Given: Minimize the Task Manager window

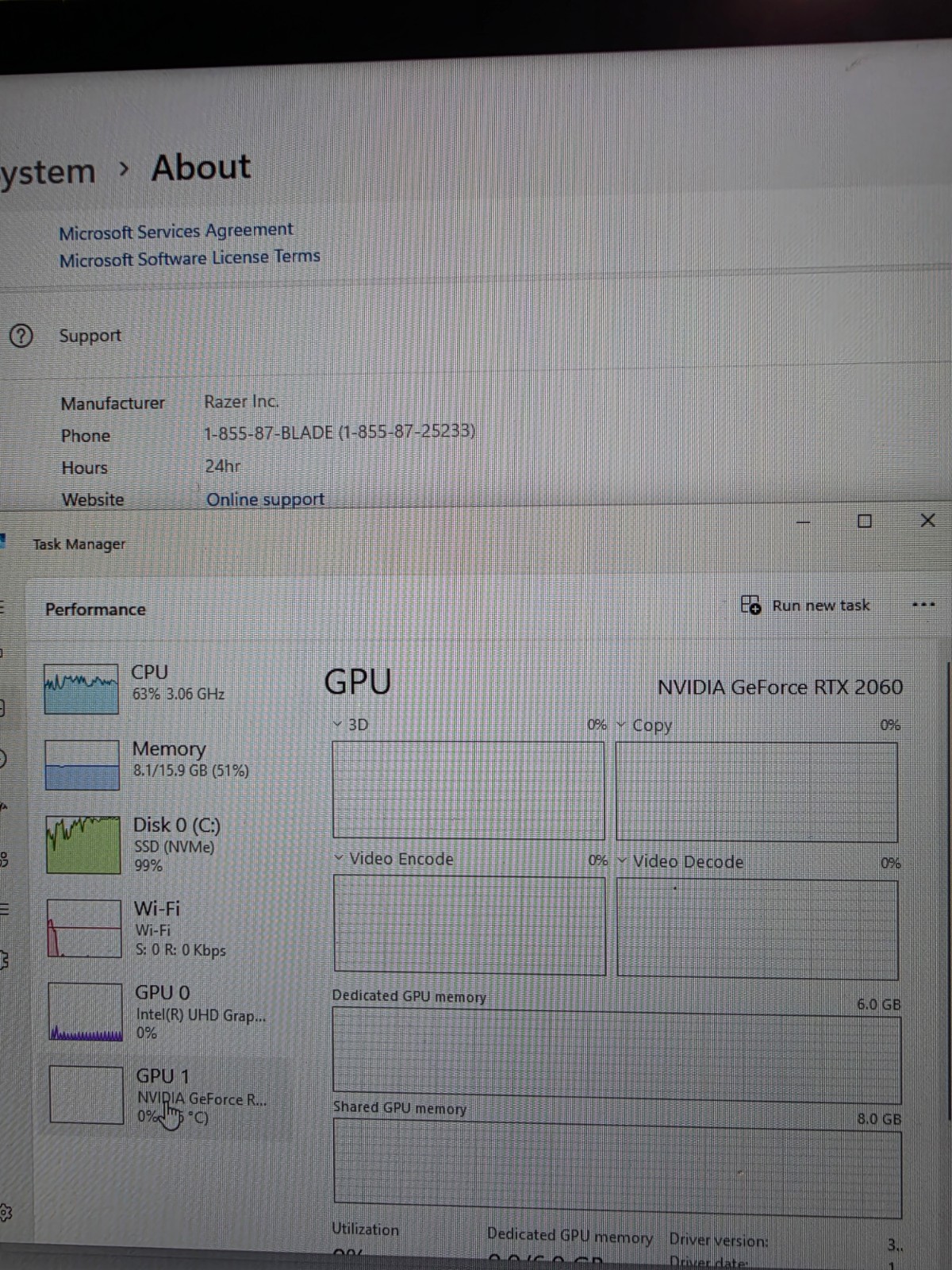Looking at the screenshot, I should point(804,521).
